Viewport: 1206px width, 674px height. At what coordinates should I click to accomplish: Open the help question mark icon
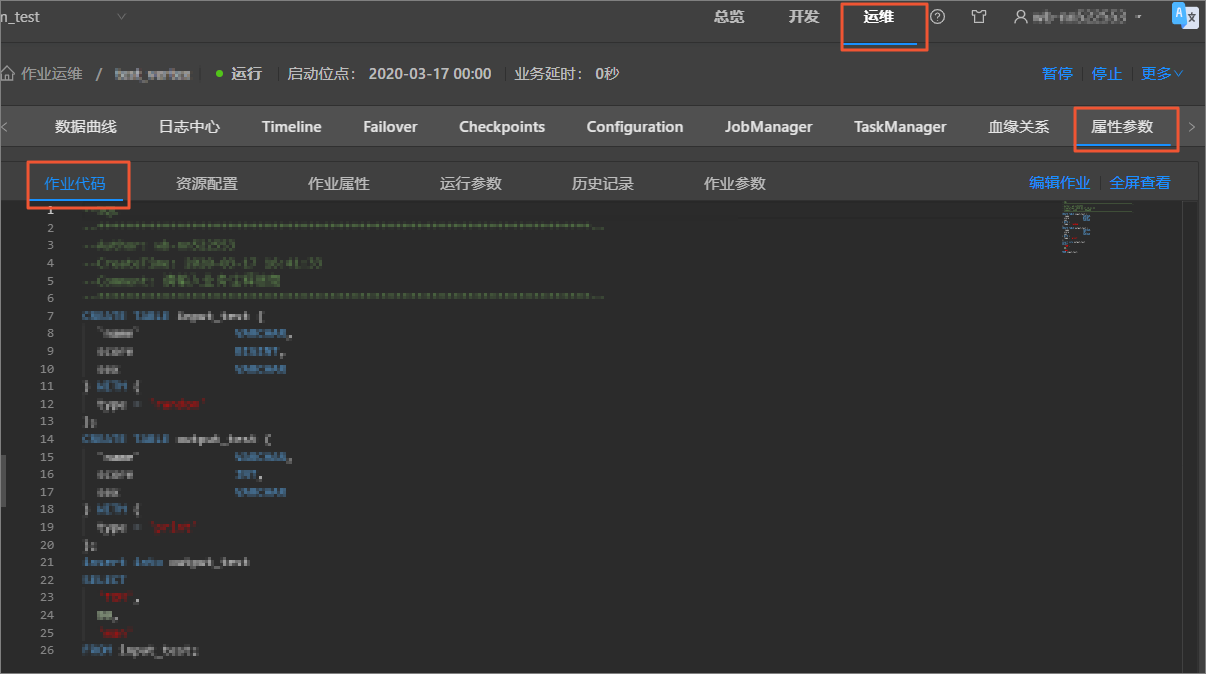click(x=937, y=17)
